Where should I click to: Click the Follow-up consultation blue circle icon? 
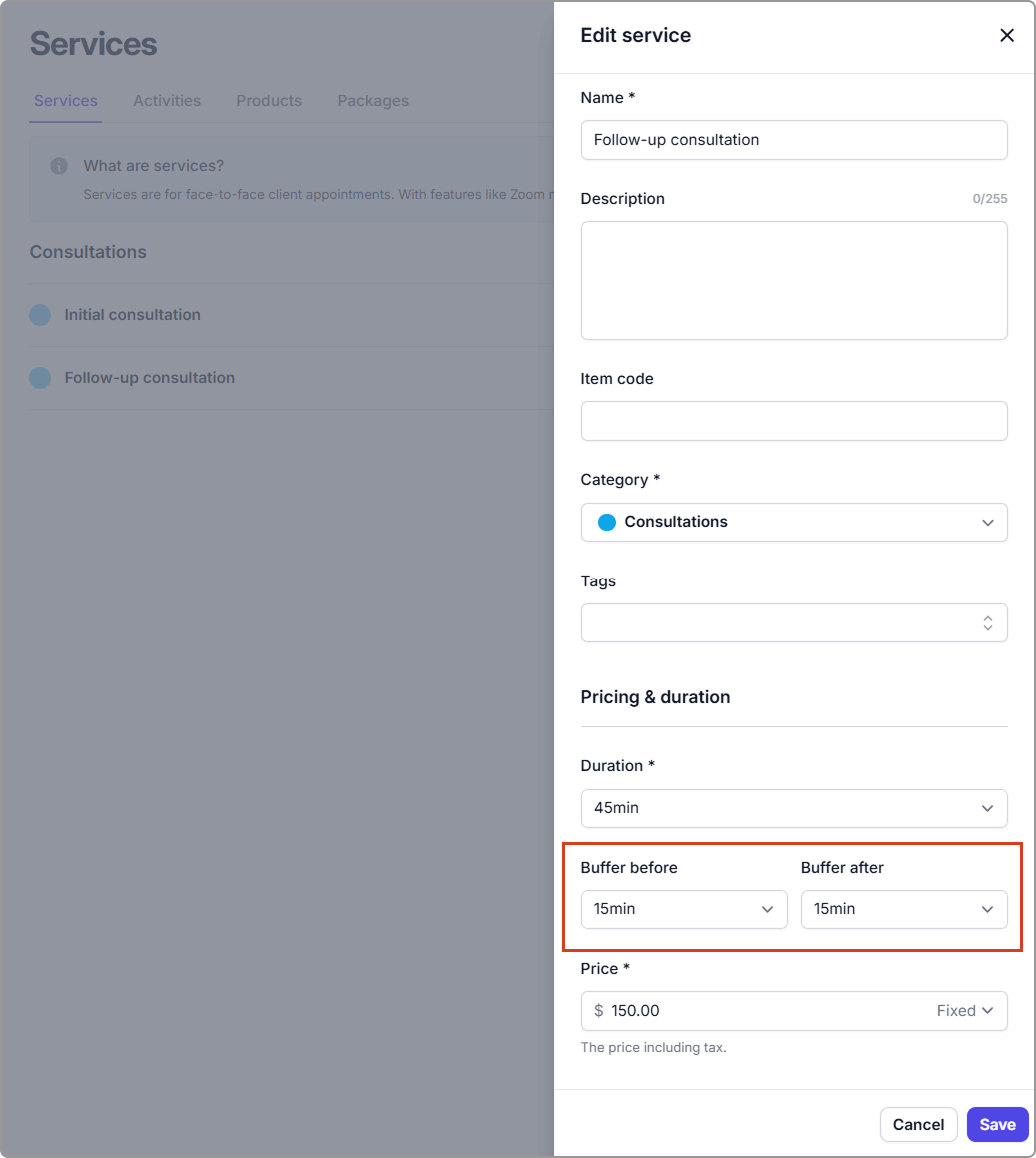coord(40,378)
